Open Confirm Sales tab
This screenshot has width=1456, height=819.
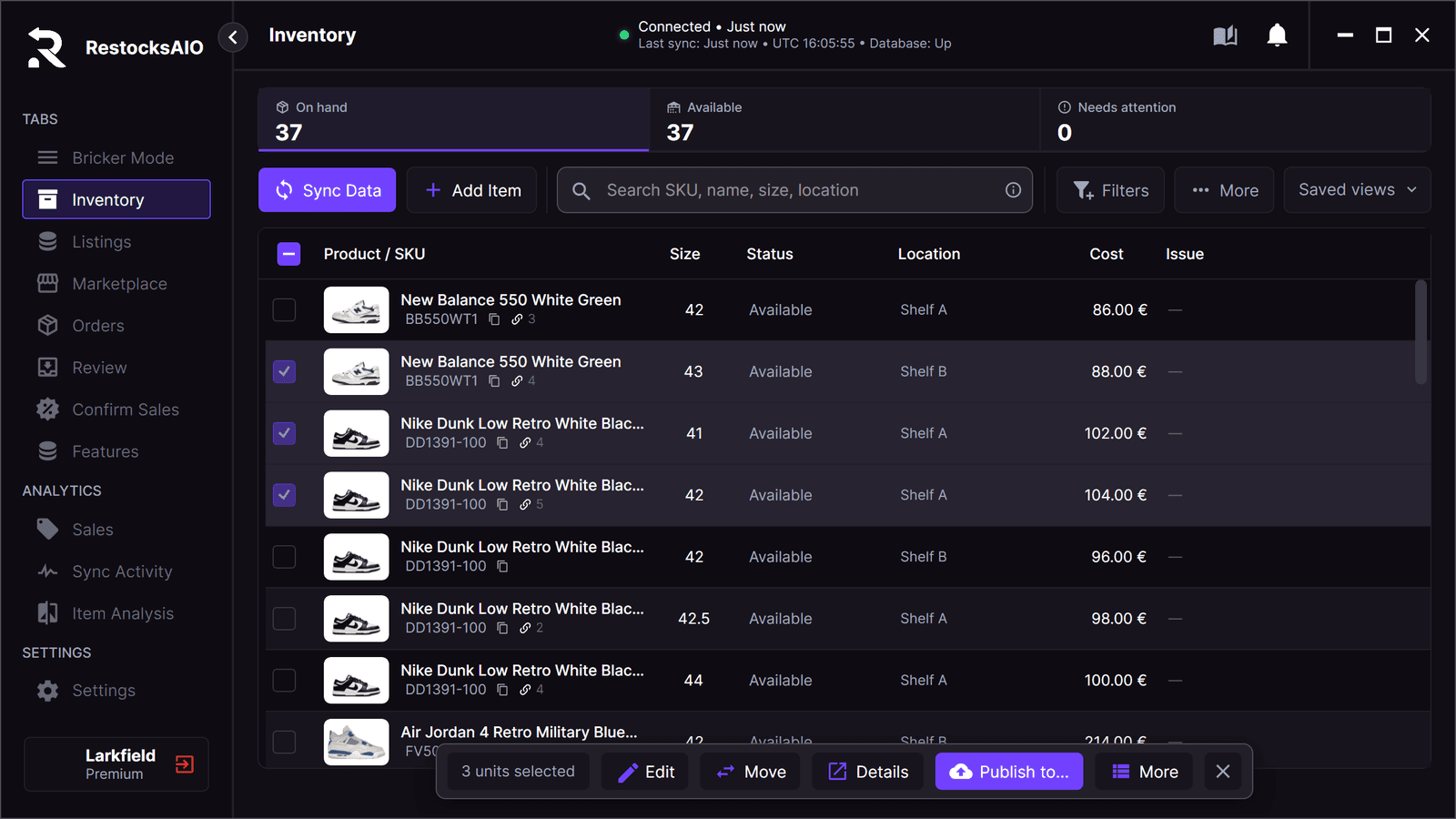[x=116, y=409]
